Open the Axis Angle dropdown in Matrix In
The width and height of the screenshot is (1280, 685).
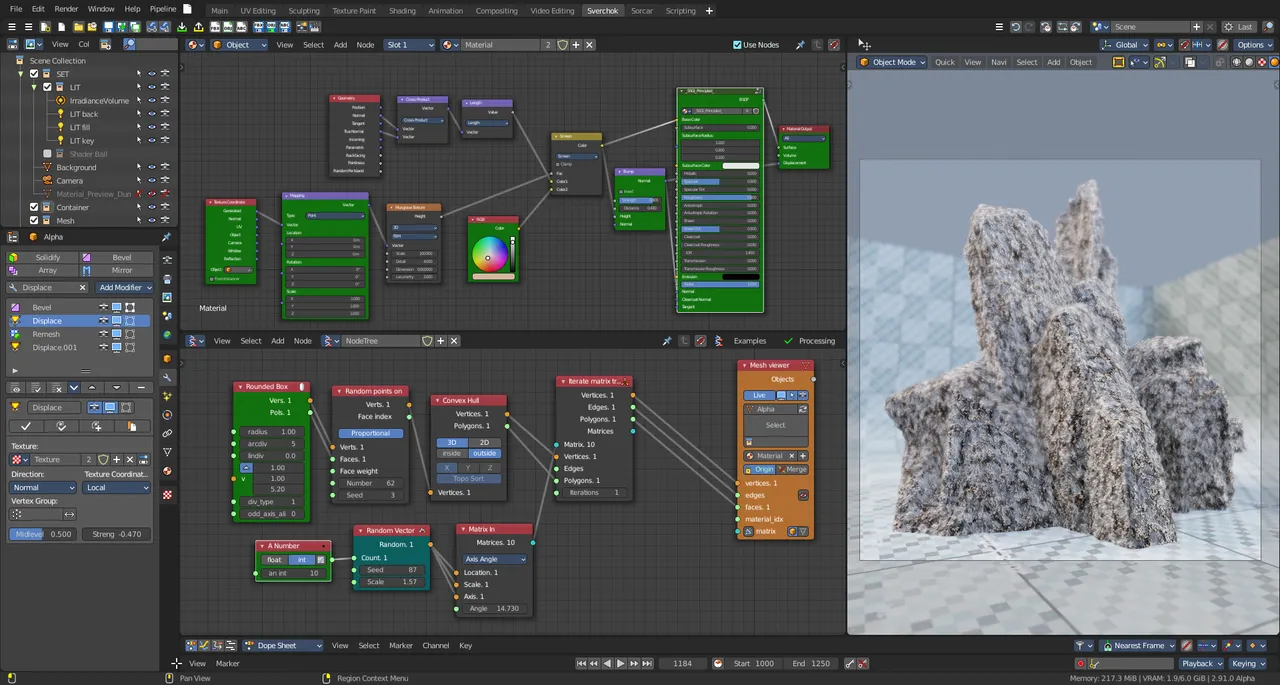(x=495, y=559)
